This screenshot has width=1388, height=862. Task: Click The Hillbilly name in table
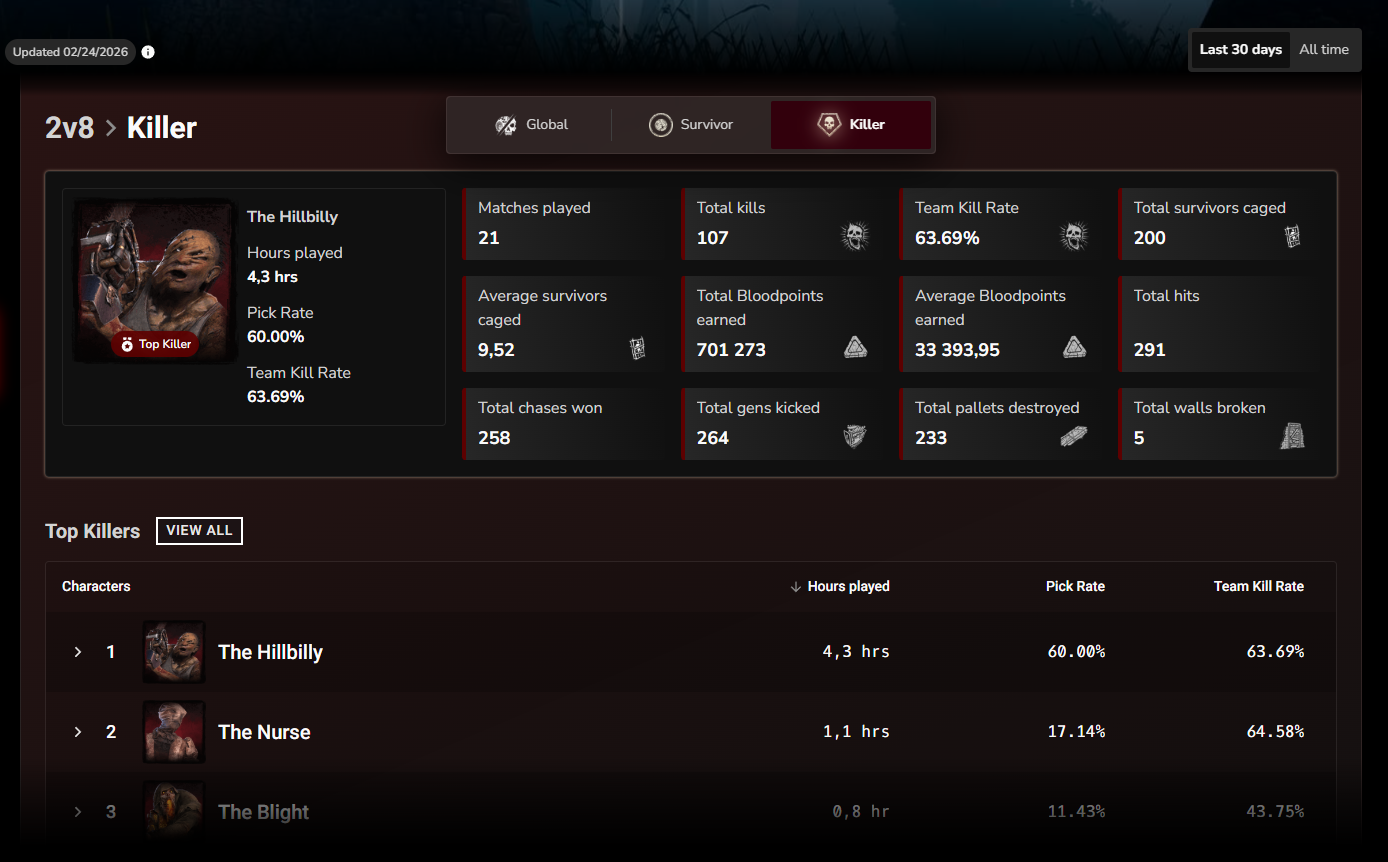270,652
